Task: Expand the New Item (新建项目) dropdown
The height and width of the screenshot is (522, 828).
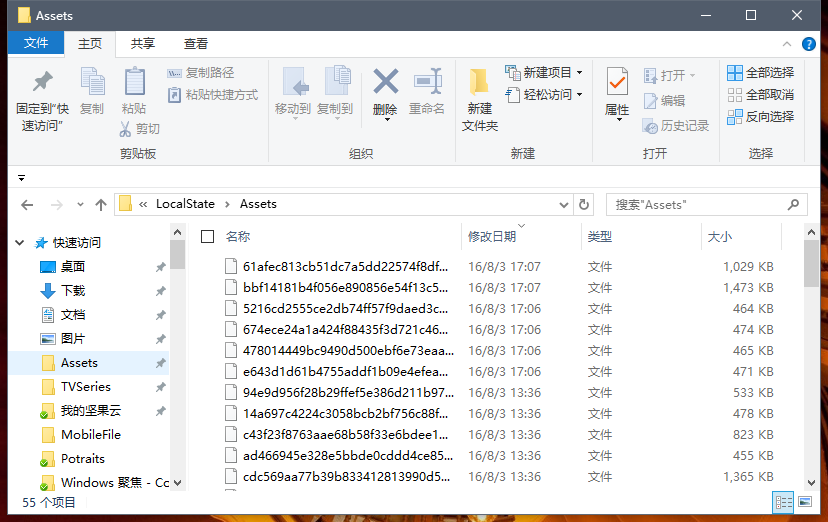Action: pyautogui.click(x=579, y=73)
